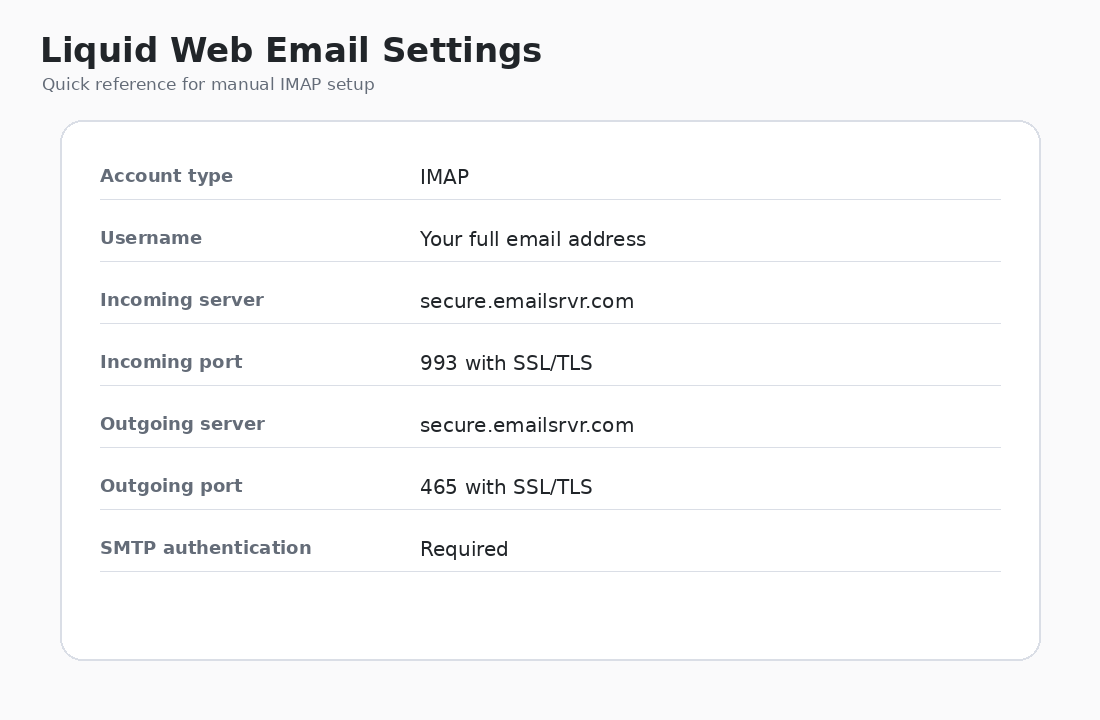Click the Incoming server label
1100x720 pixels.
(182, 300)
